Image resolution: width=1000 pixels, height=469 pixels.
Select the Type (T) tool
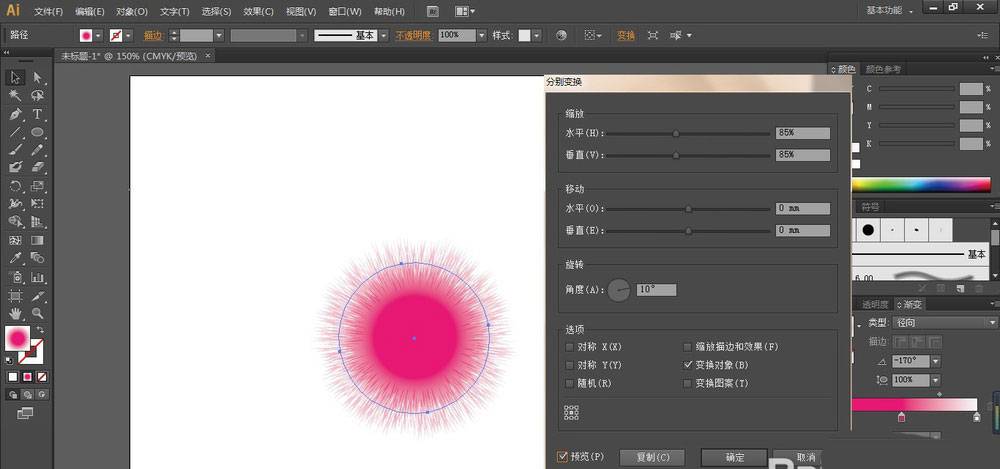pos(37,114)
